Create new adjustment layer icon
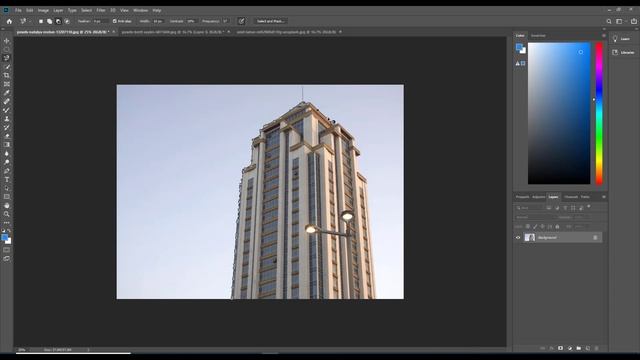The image size is (640, 360). click(570, 348)
